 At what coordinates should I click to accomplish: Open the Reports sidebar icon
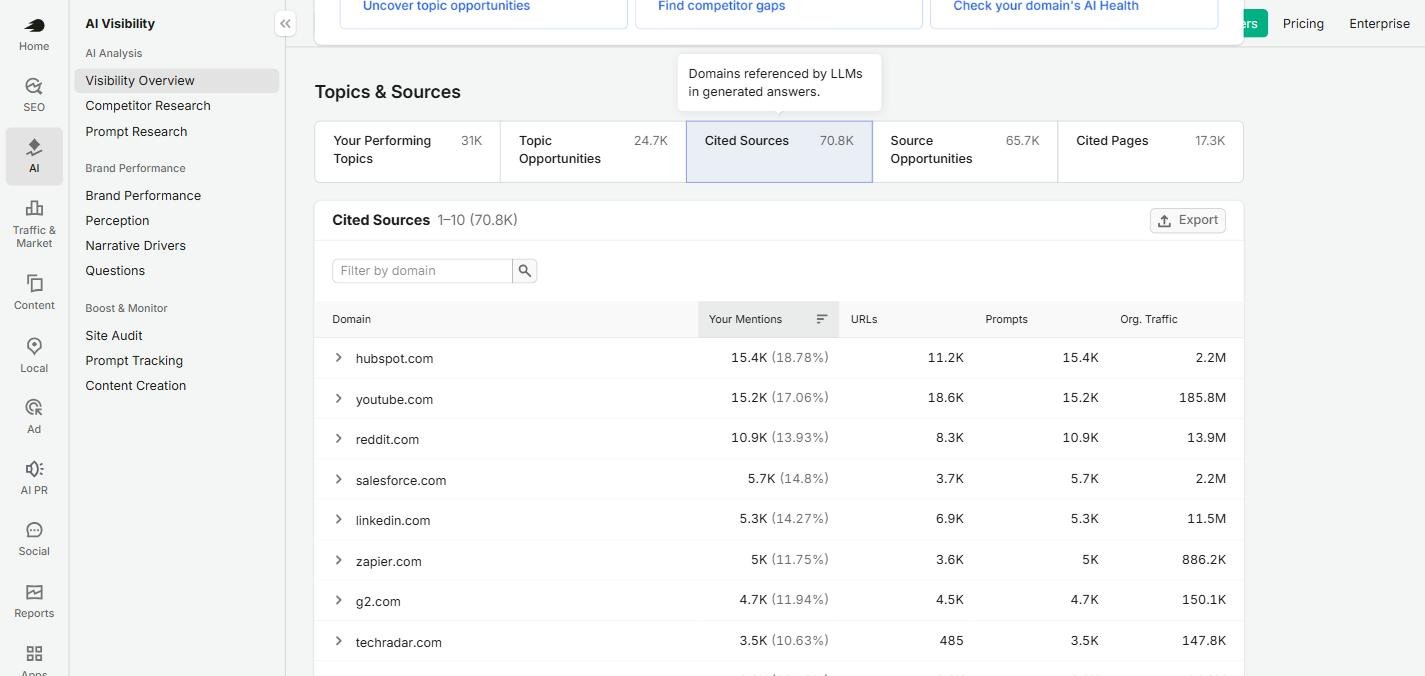coord(34,592)
